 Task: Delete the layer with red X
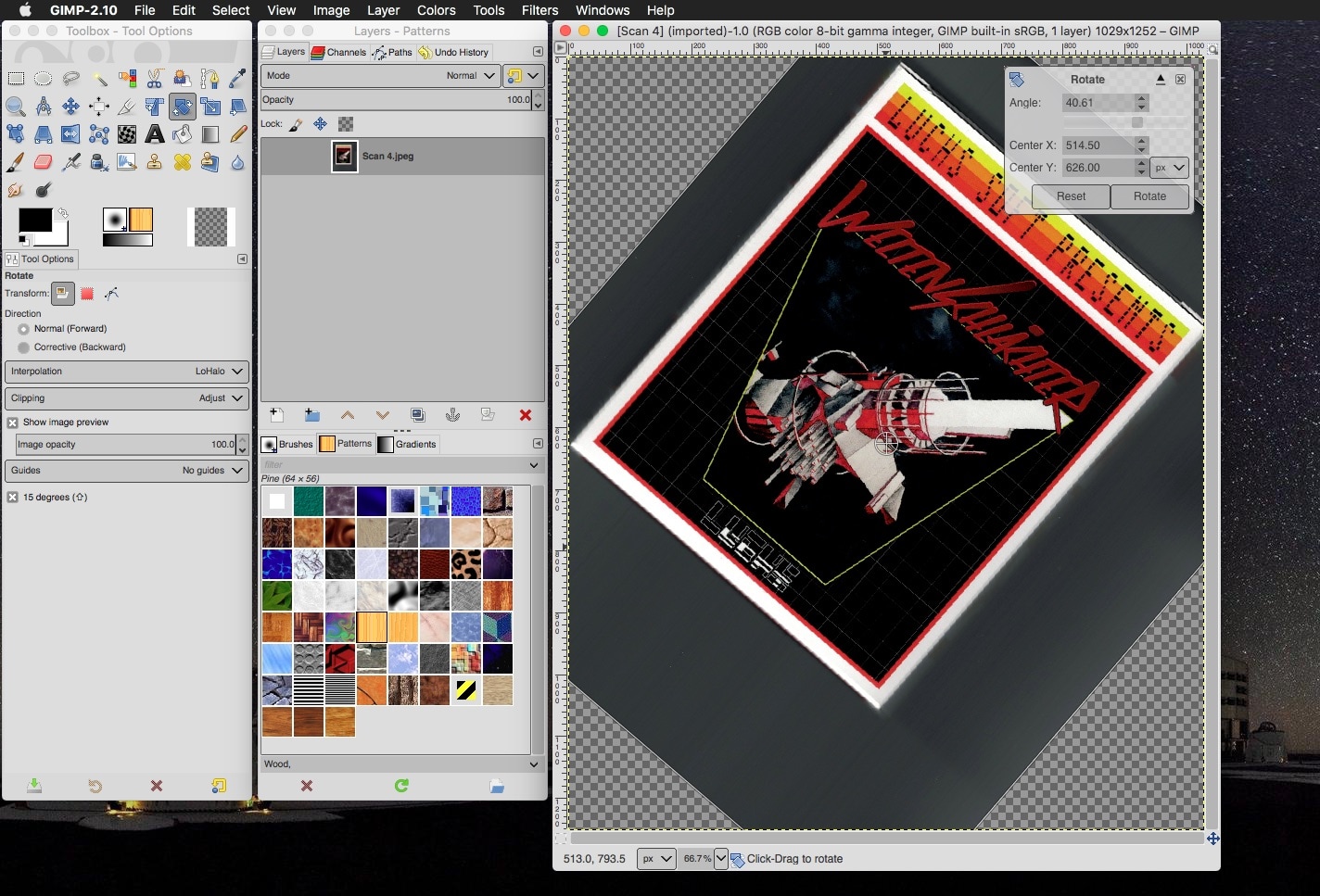pyautogui.click(x=526, y=415)
